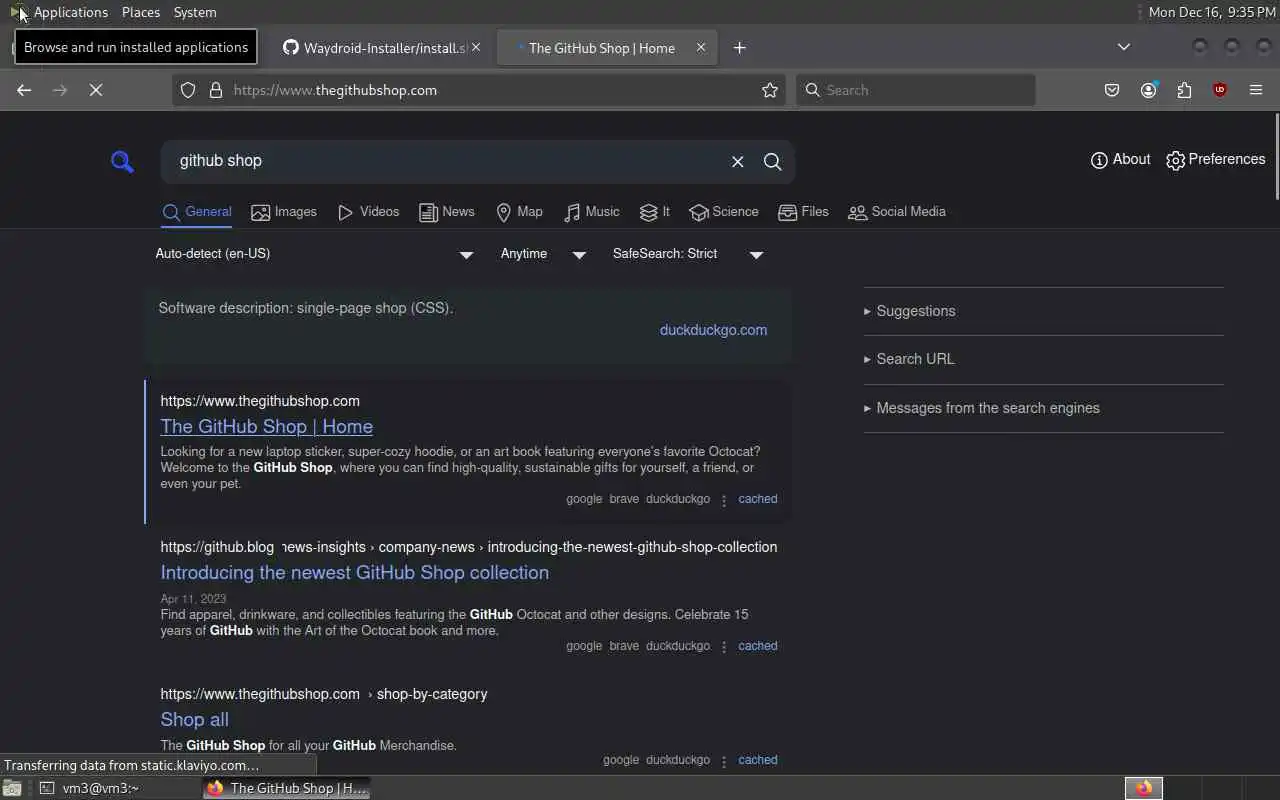Open the Applications menu

(60, 12)
